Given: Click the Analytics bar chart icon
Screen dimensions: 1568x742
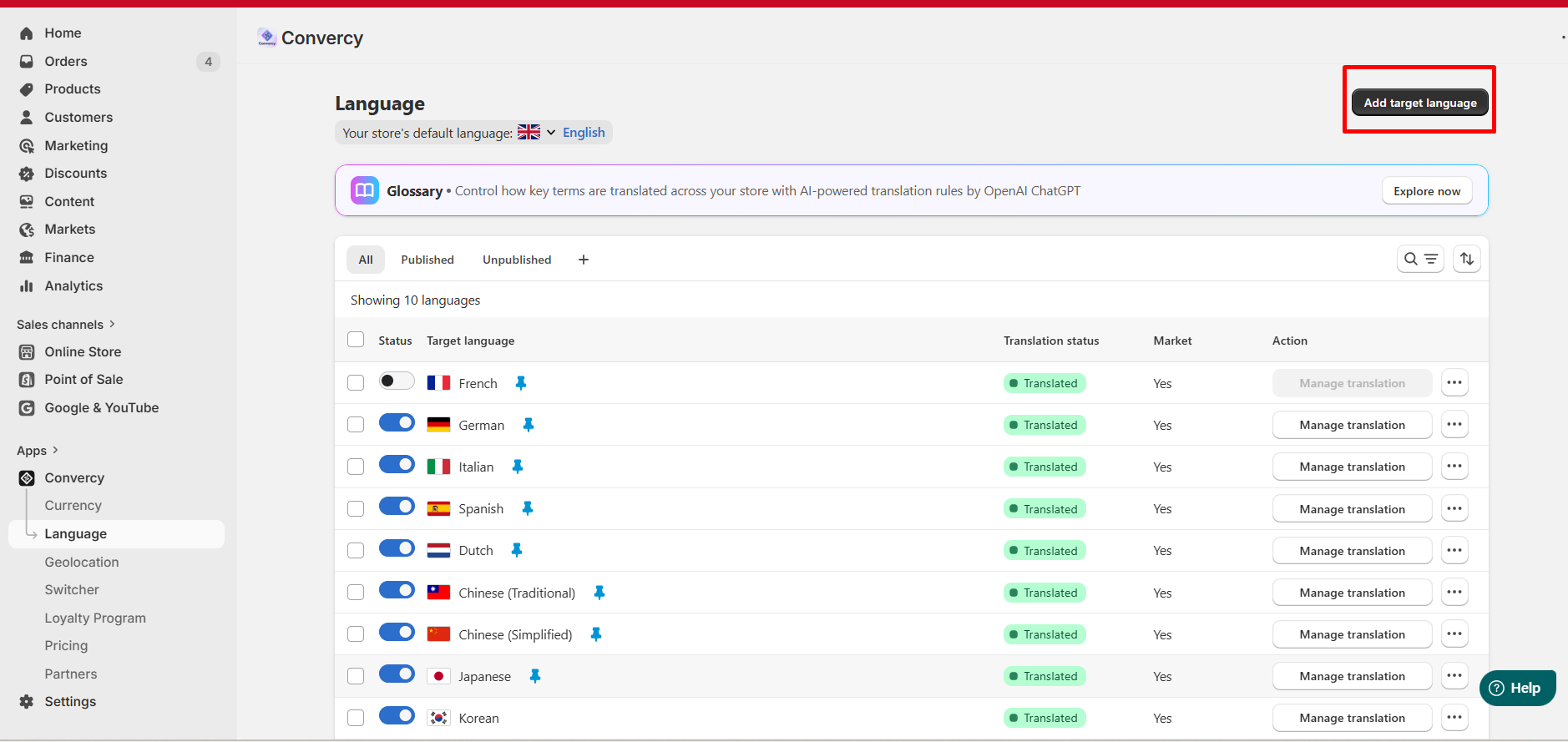Looking at the screenshot, I should 27,286.
